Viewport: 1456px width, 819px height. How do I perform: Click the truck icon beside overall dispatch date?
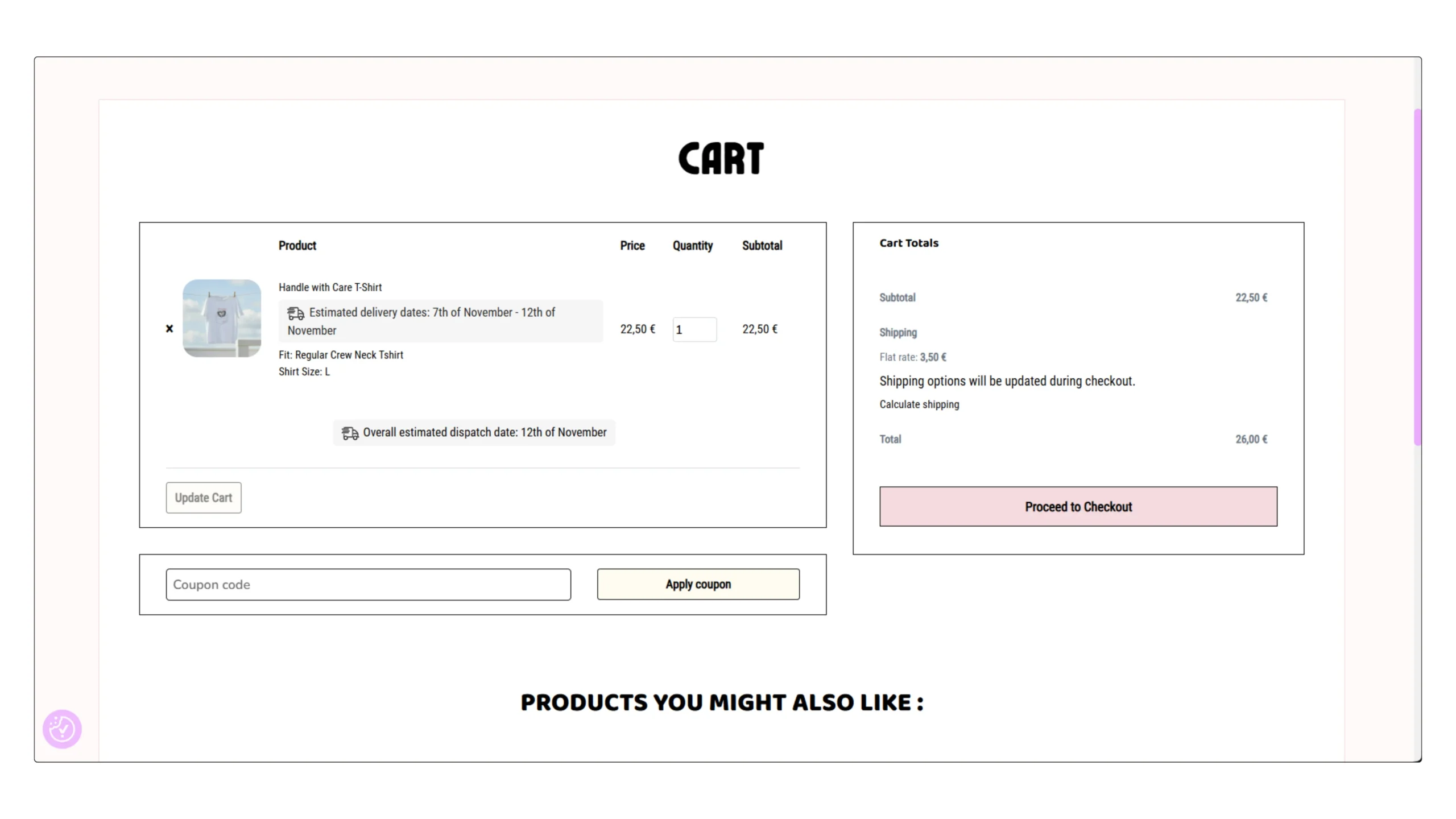point(350,433)
